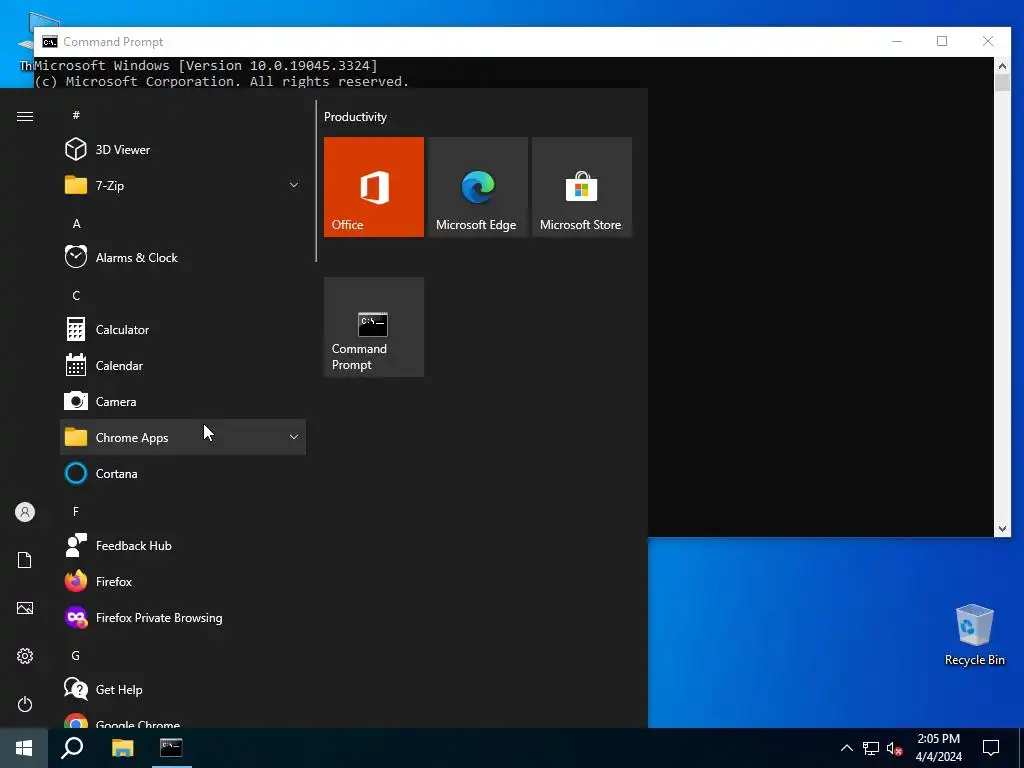Open the Chrome Apps folder
The width and height of the screenshot is (1024, 768).
coord(183,438)
